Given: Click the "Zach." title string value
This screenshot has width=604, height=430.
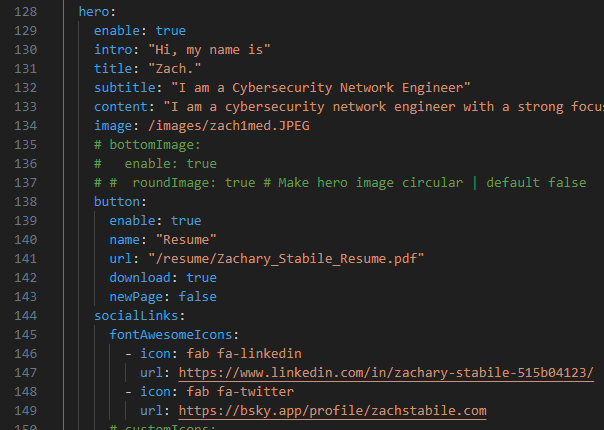Looking at the screenshot, I should 174,69.
